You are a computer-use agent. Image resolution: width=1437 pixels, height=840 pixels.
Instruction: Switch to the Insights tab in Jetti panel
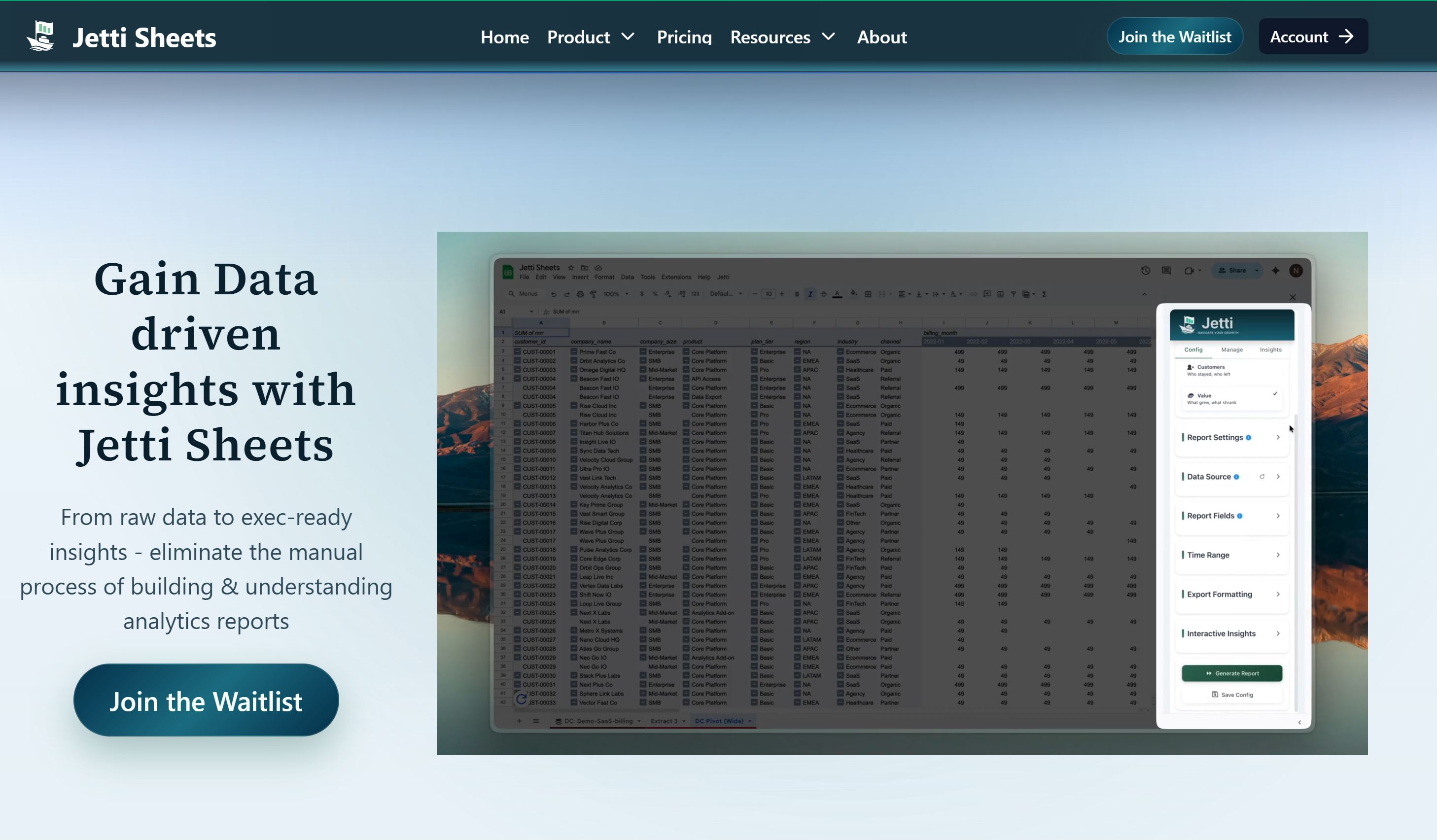point(1270,350)
